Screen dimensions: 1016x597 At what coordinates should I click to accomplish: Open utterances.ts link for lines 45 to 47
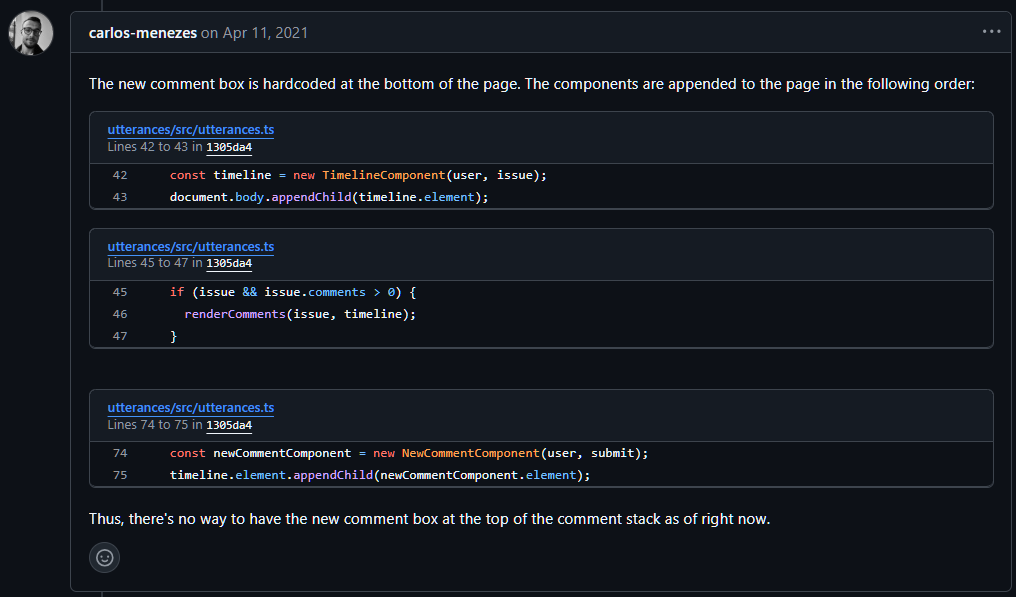point(190,247)
